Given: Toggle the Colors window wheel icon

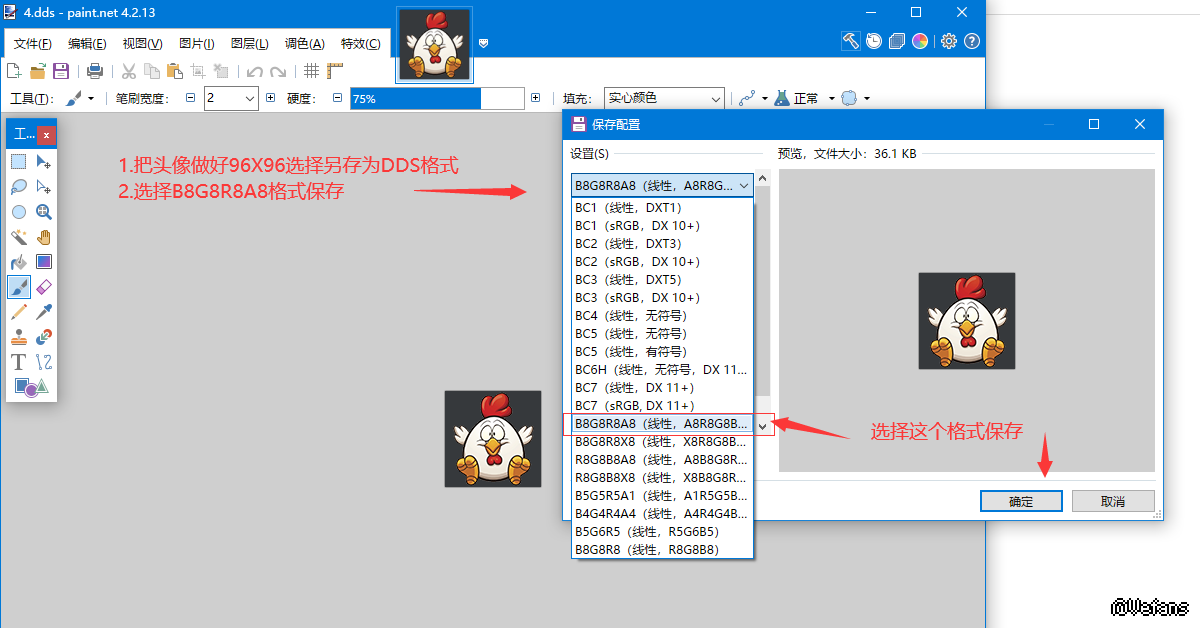Looking at the screenshot, I should click(x=919, y=41).
